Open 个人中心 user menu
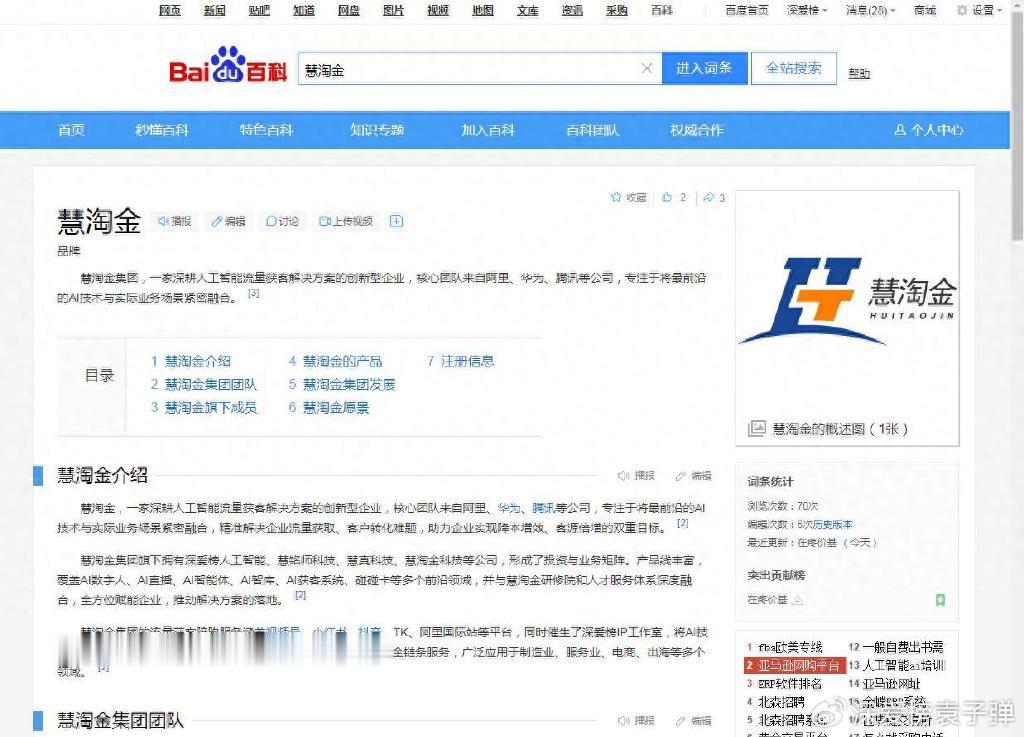Screen dimensions: 1024x737 pyautogui.click(x=928, y=130)
